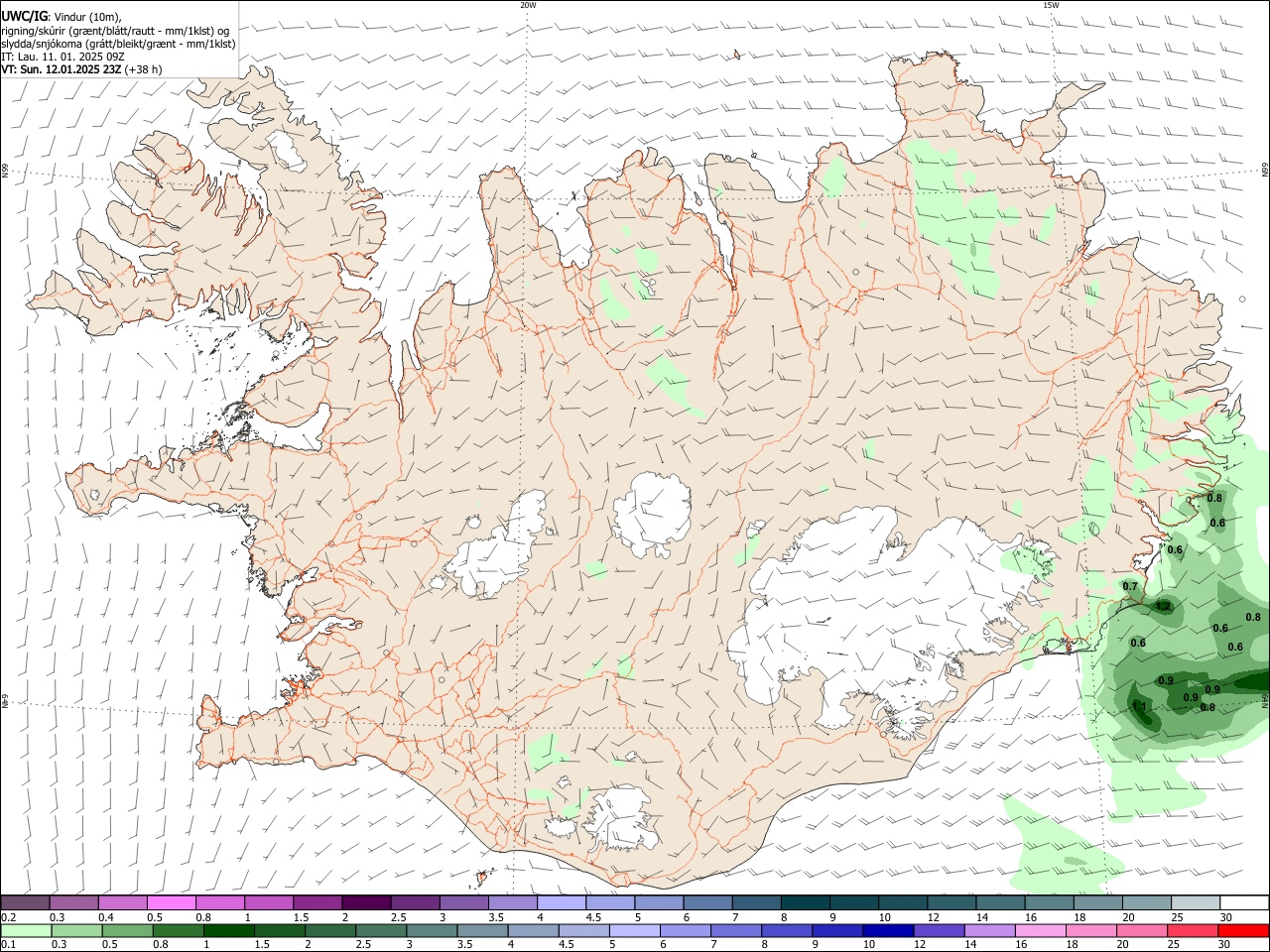Image resolution: width=1270 pixels, height=952 pixels.
Task: Click the slydda/snjókoma legend description line
Action: click(x=119, y=44)
